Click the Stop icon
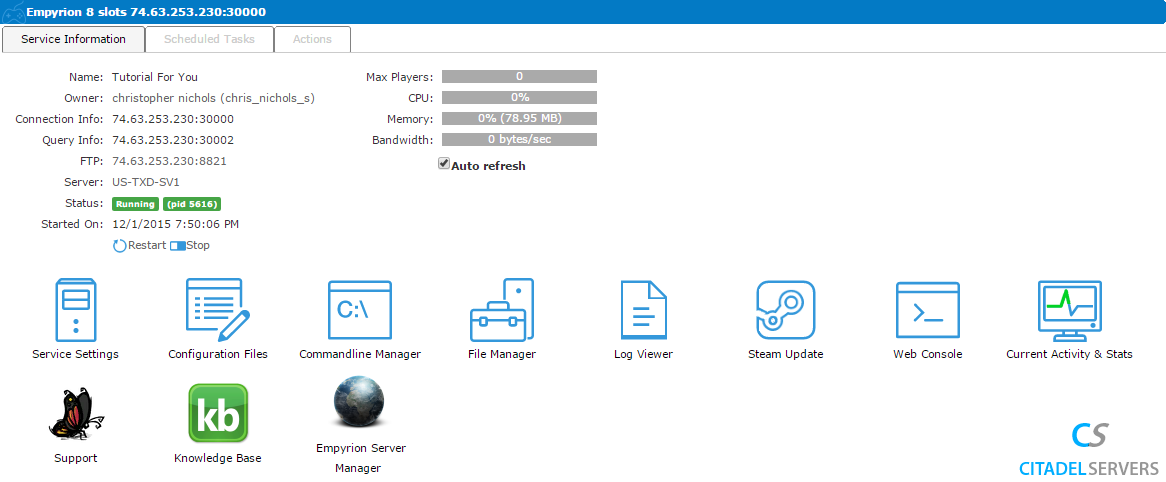The image size is (1166, 482). tap(177, 245)
